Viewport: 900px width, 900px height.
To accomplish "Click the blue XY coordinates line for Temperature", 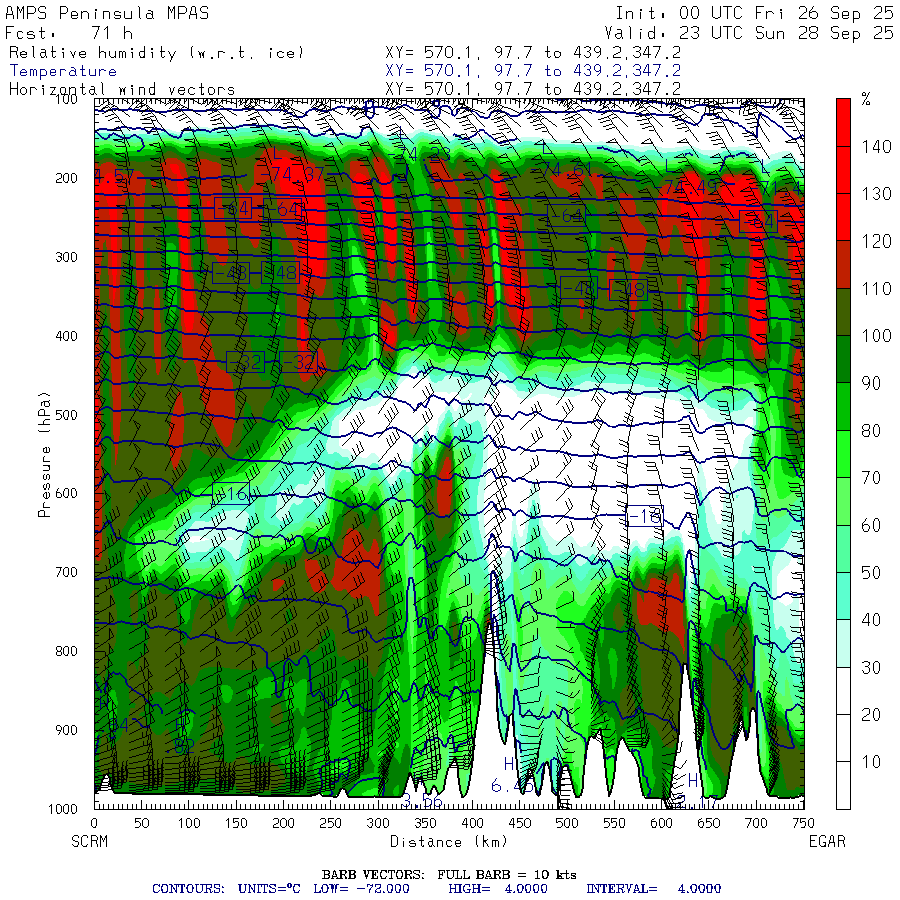I will click(x=533, y=71).
